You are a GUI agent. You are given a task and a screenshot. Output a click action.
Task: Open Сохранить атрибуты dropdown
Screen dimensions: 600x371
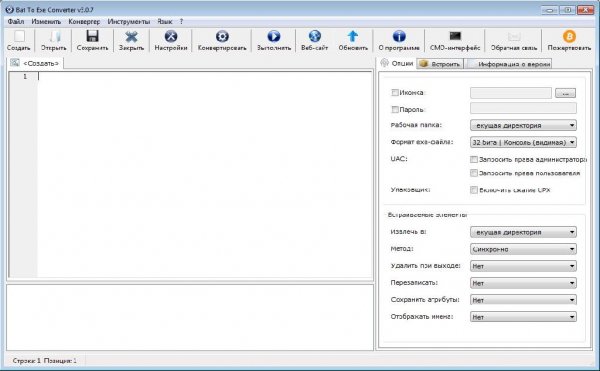pos(523,300)
